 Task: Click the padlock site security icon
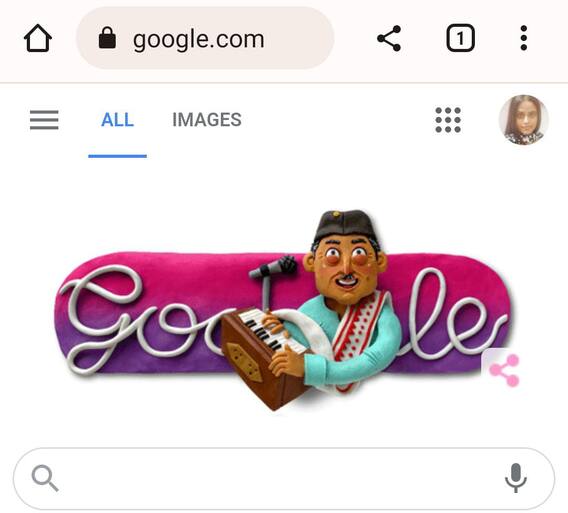click(x=107, y=38)
